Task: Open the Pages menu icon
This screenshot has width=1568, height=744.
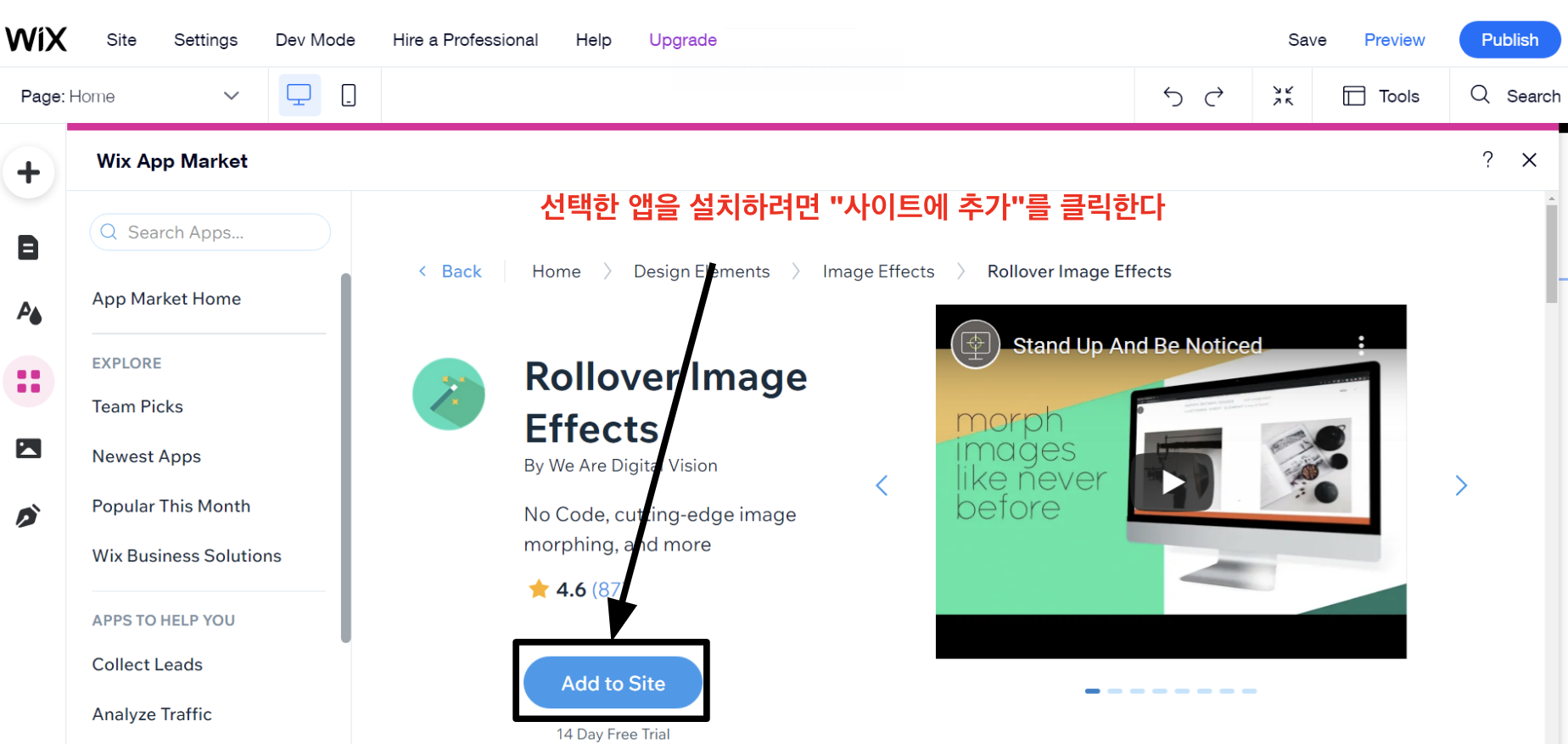Action: [28, 247]
